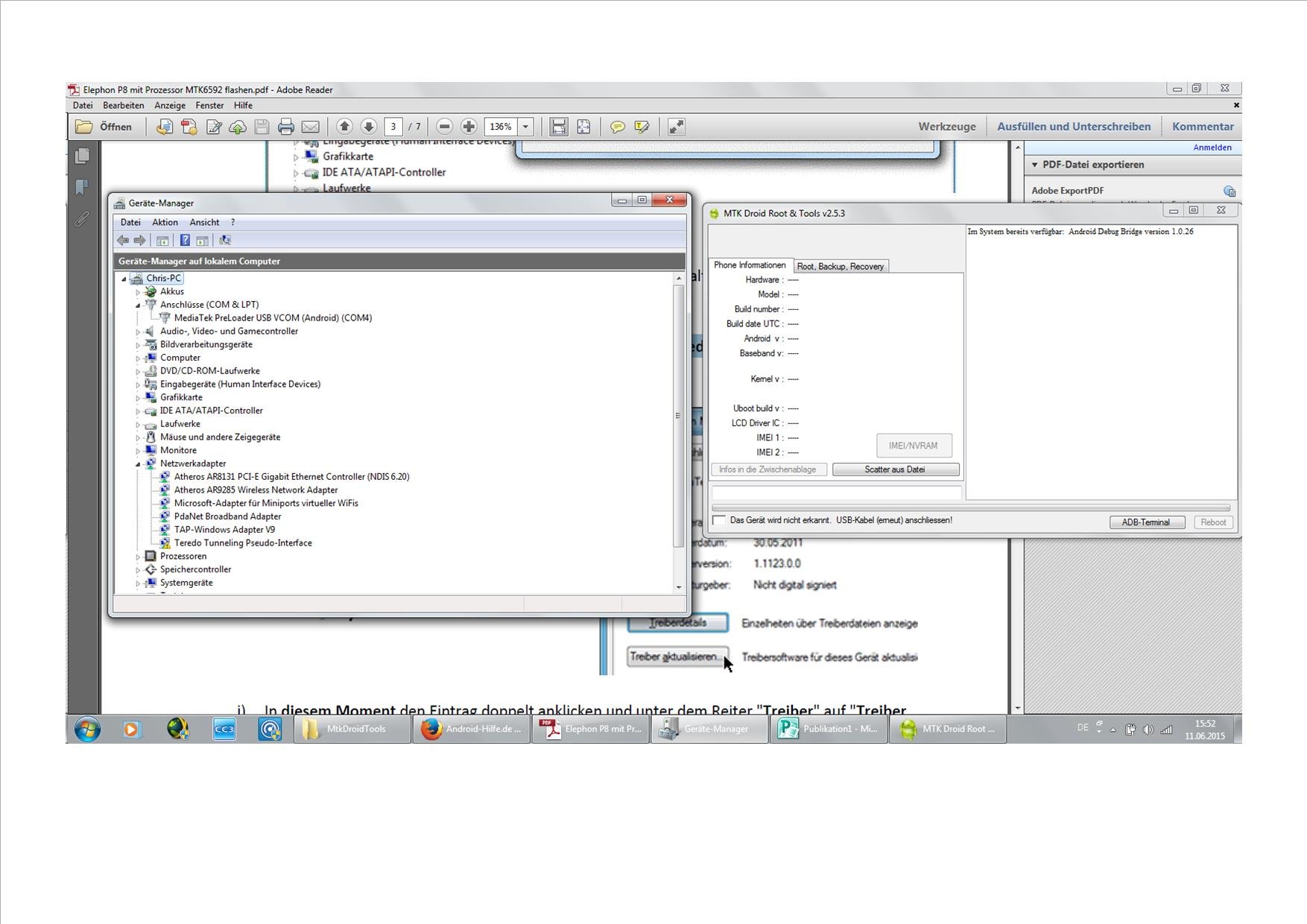Open page thumbnails panel in Reader sidebar
This screenshot has width=1307, height=924.
(82, 156)
